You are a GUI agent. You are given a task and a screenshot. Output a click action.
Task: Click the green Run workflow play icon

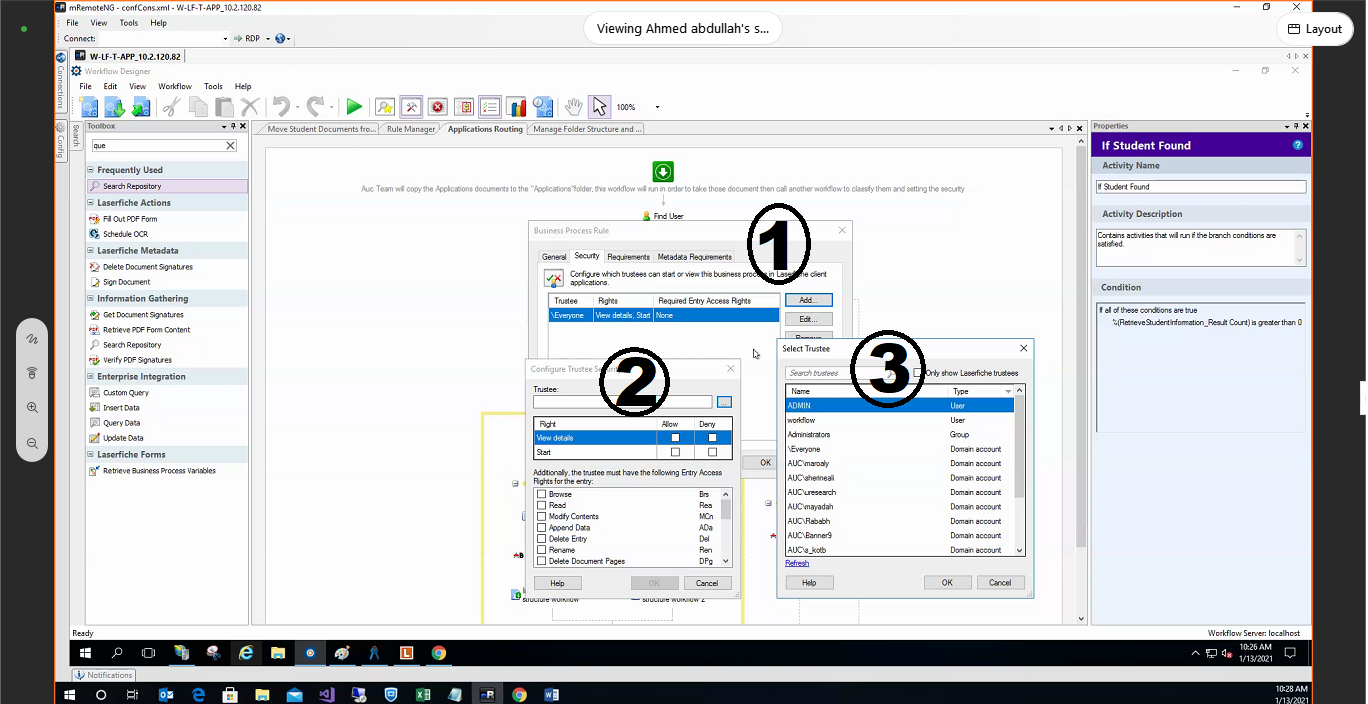point(354,107)
